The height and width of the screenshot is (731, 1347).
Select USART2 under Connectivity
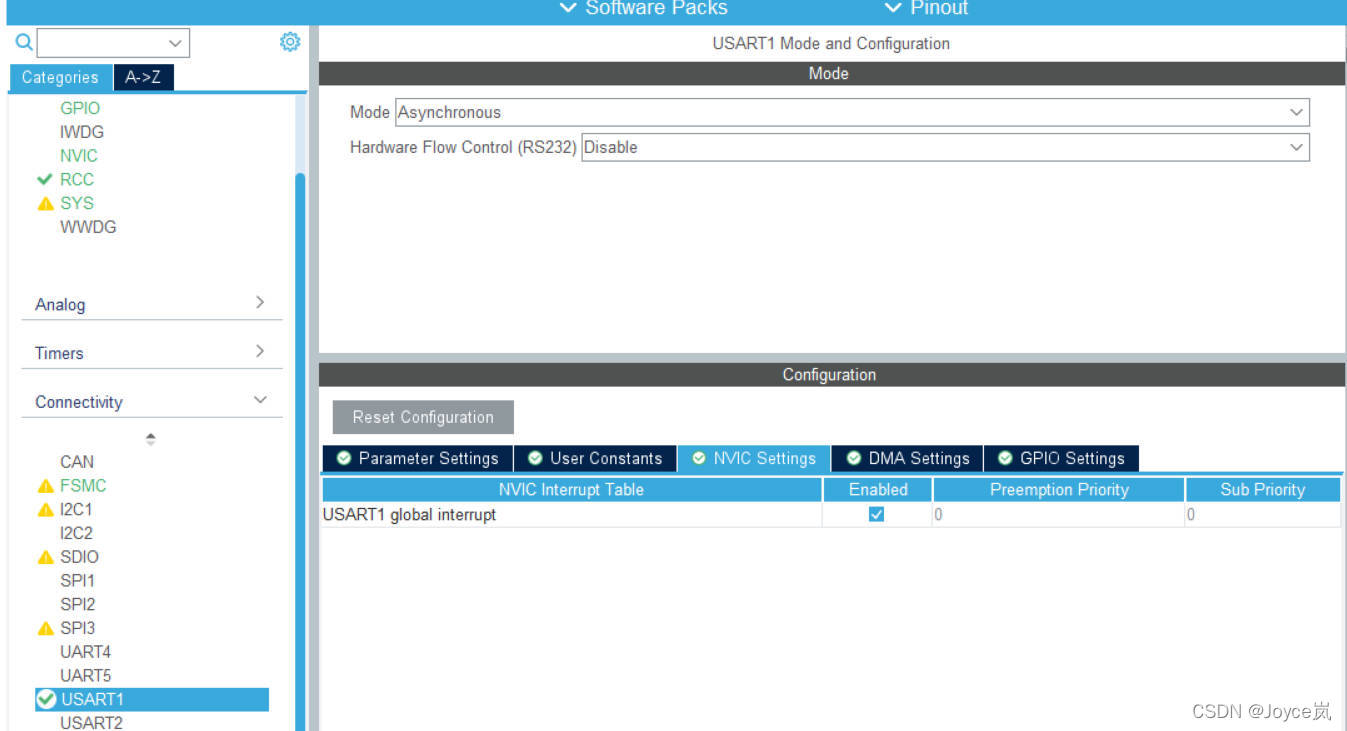(91, 722)
